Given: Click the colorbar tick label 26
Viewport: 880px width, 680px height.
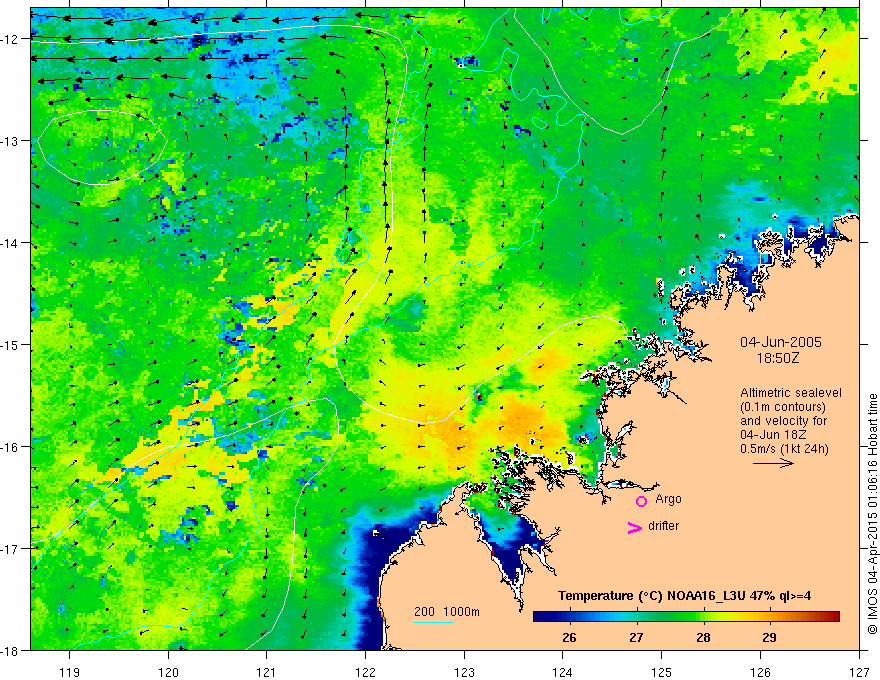Looking at the screenshot, I should 569,637.
